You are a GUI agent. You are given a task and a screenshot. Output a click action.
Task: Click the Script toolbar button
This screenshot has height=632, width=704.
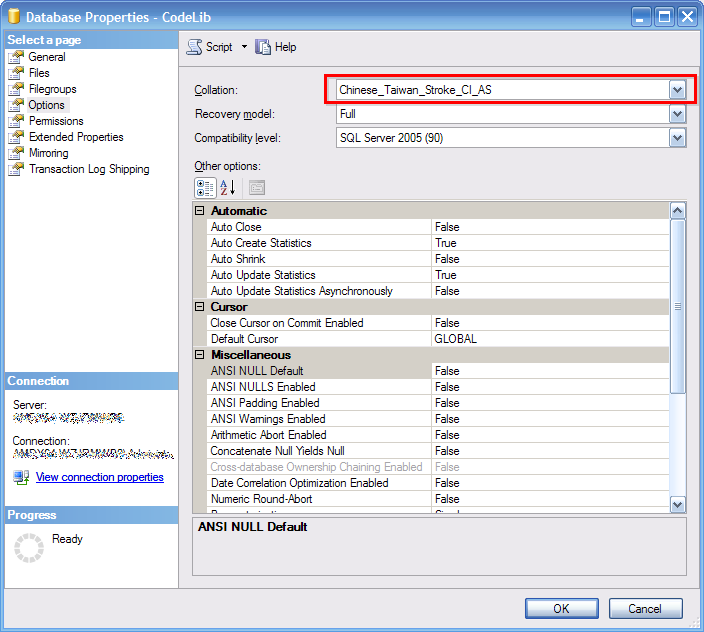tap(210, 47)
